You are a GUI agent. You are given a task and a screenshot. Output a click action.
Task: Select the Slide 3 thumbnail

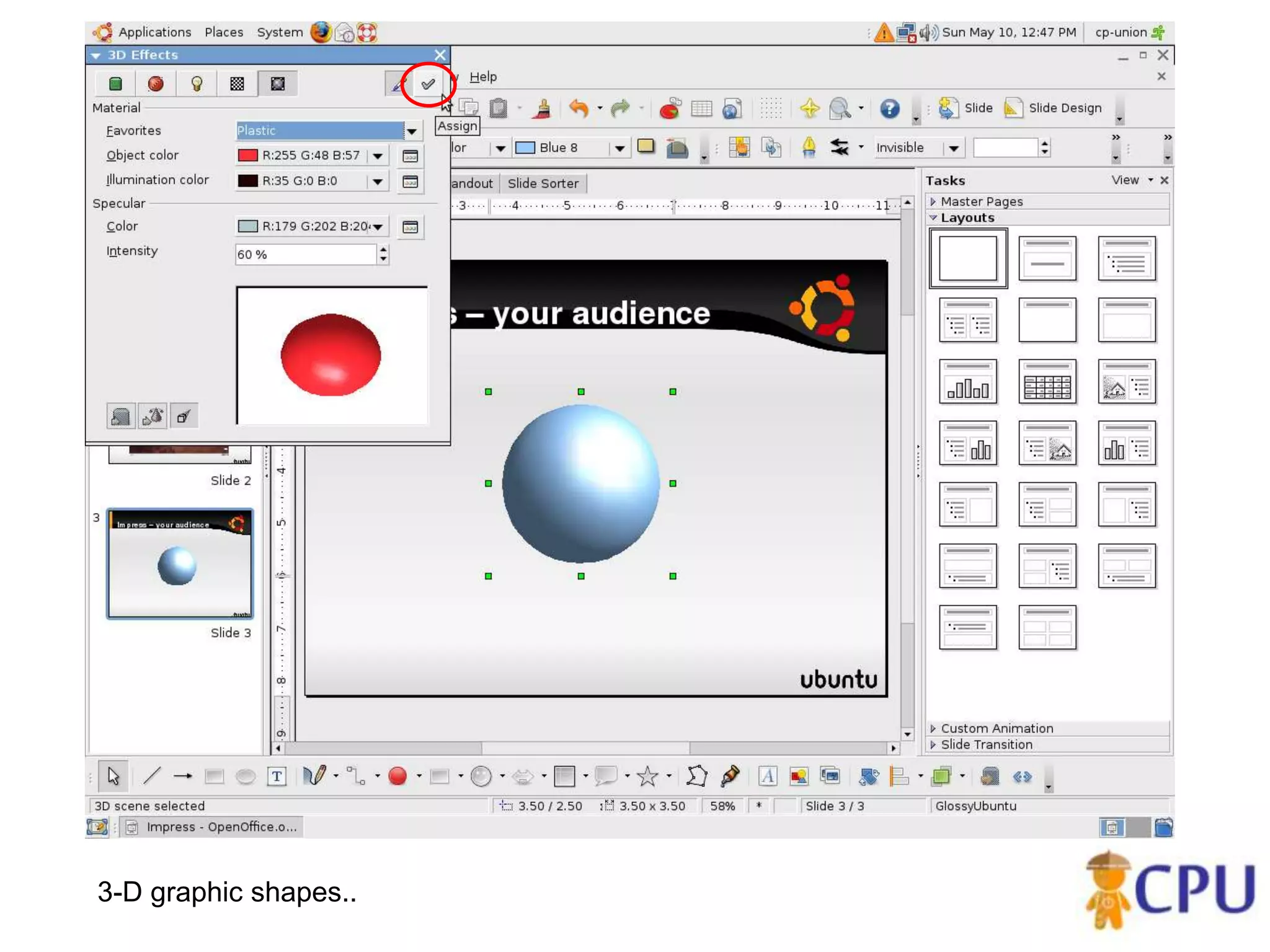(x=180, y=563)
